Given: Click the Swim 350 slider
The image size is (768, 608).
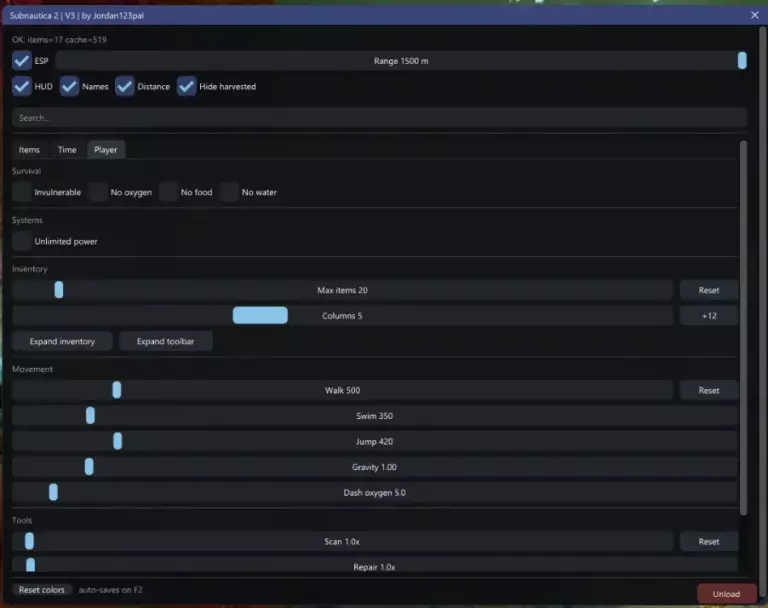Looking at the screenshot, I should click(x=375, y=415).
